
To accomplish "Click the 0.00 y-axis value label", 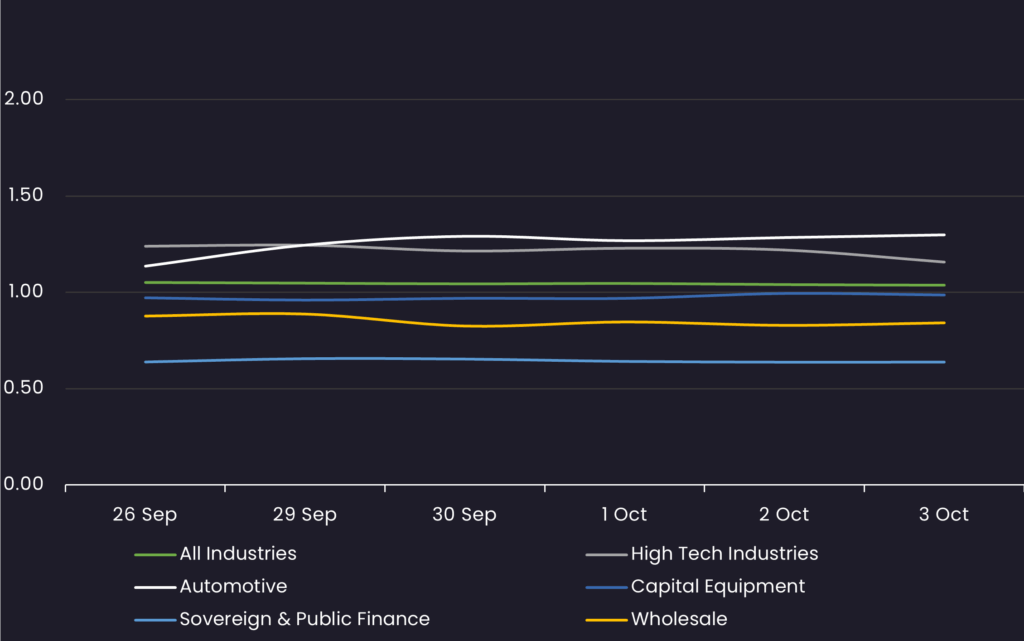I will [24, 484].
